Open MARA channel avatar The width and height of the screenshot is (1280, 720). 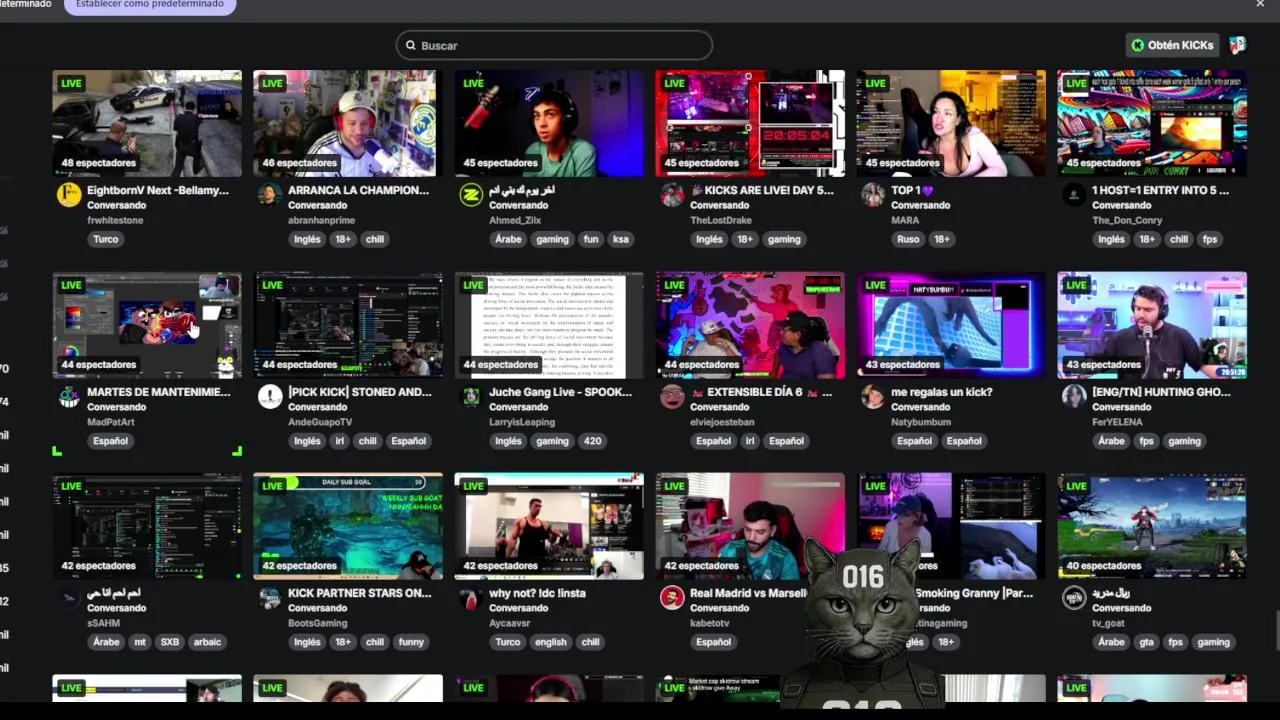[x=873, y=195]
